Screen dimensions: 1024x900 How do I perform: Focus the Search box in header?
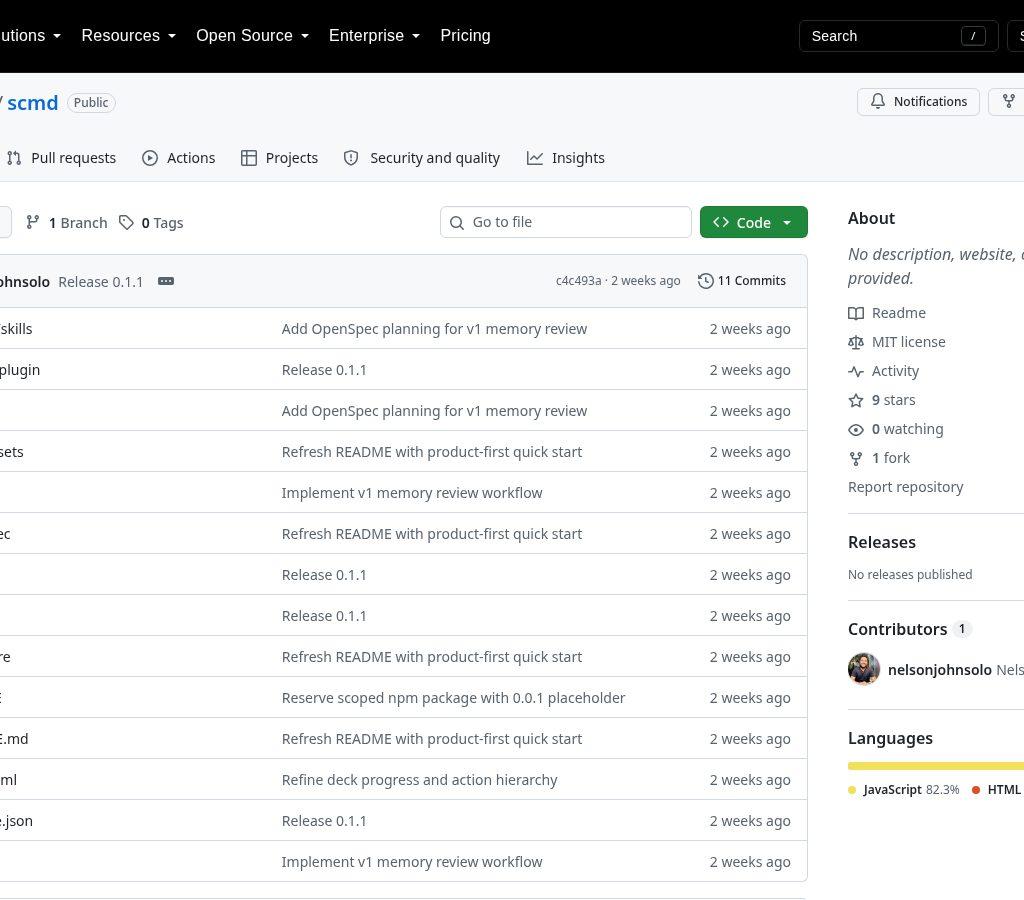point(899,36)
